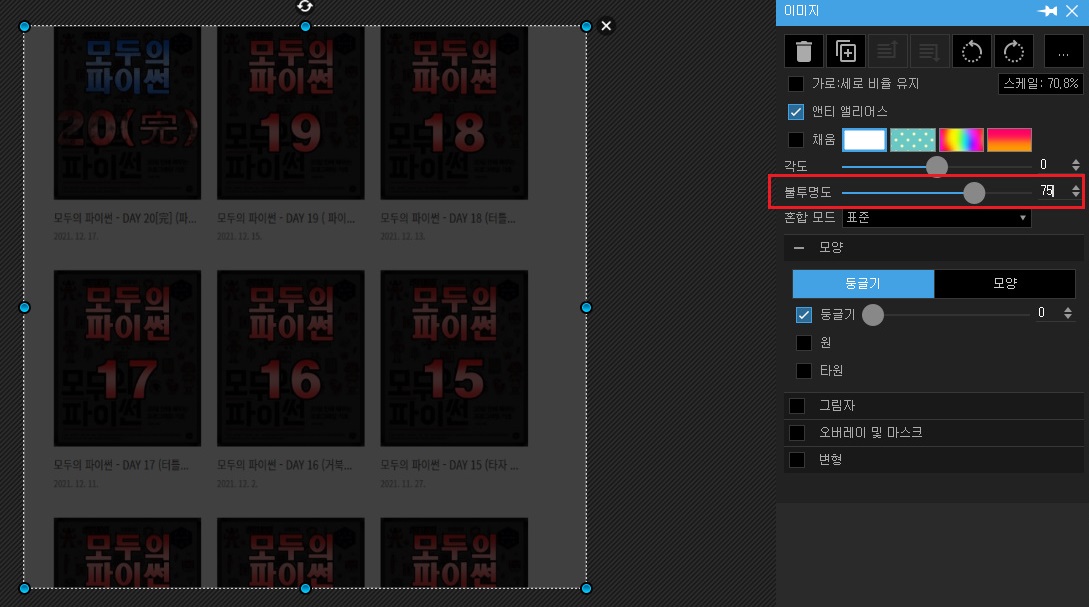Click the bottom-middle selection handle

point(306,589)
